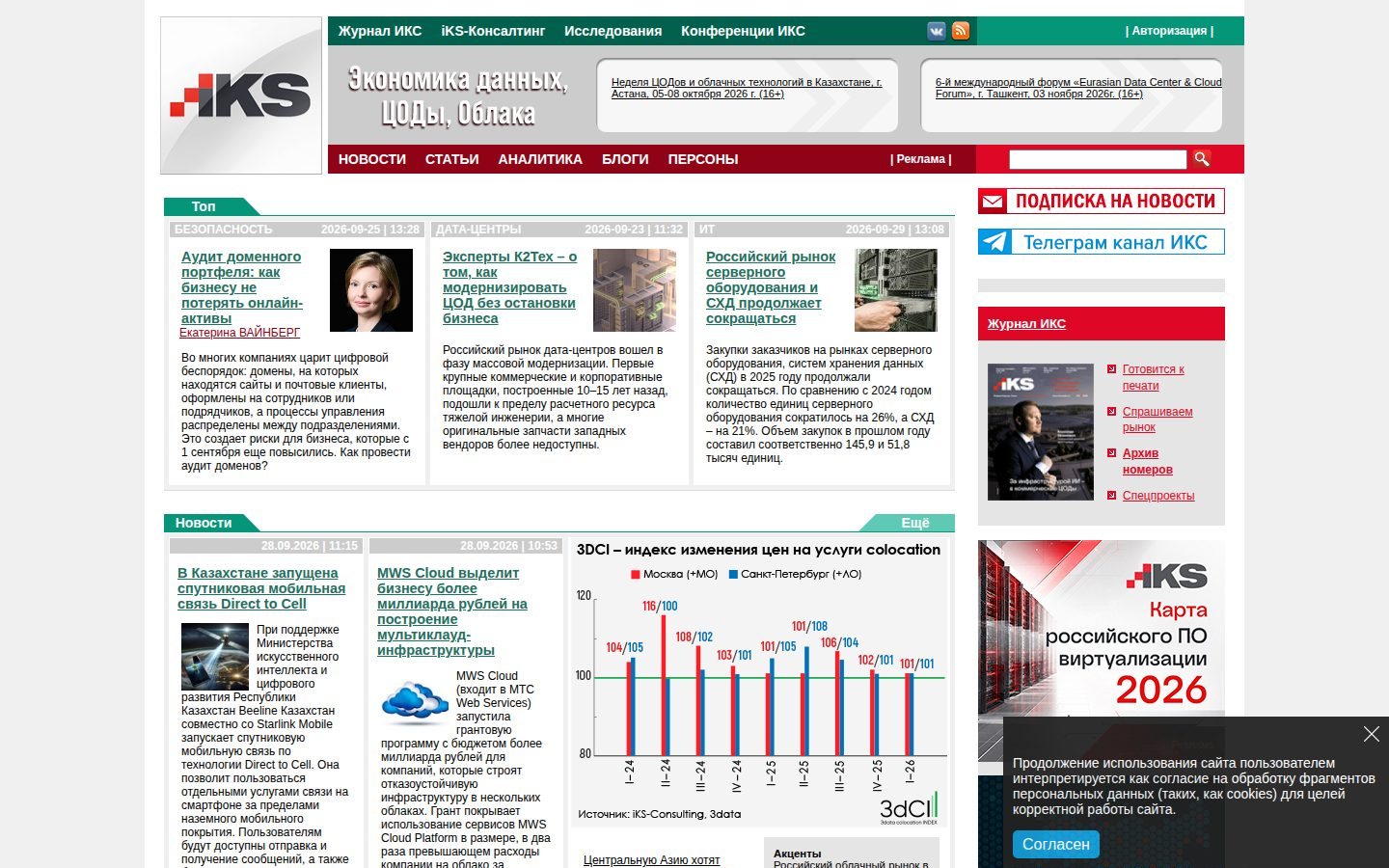Click the Экономика данных, ЦОДы, Облака banner title
Image resolution: width=1389 pixels, height=868 pixels.
[x=457, y=95]
